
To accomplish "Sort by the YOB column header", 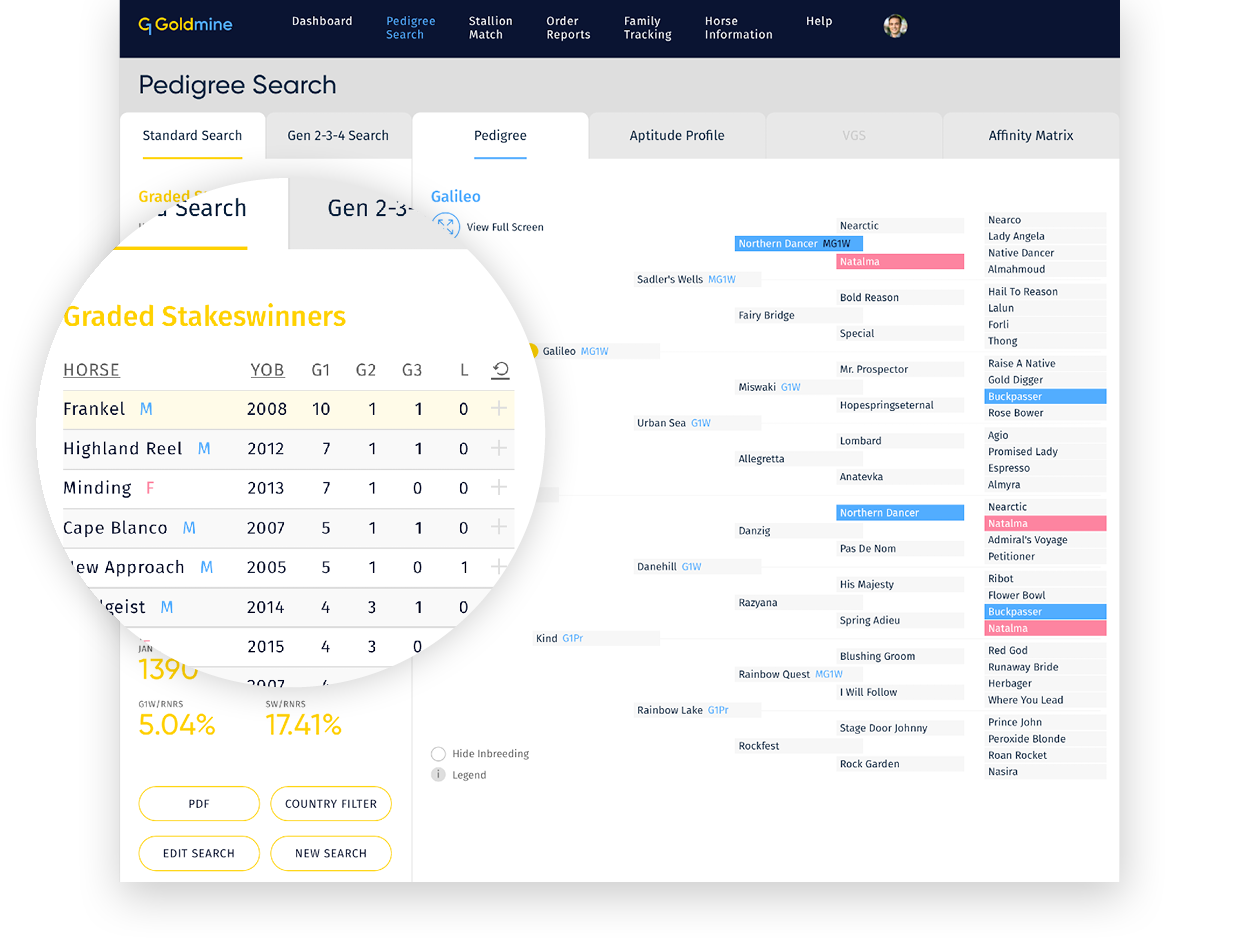I will click(x=267, y=370).
